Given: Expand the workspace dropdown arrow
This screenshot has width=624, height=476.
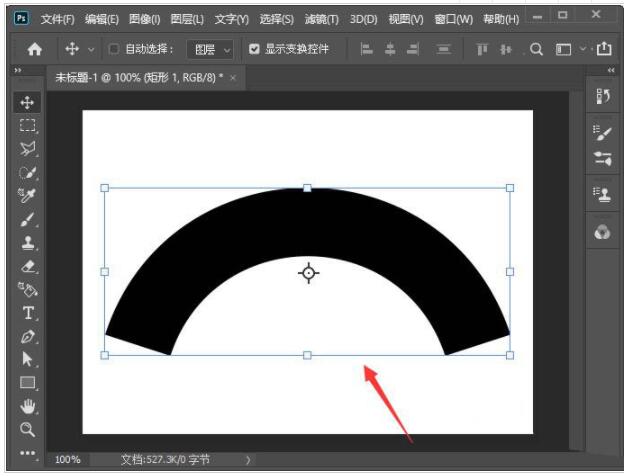Looking at the screenshot, I should [583, 49].
